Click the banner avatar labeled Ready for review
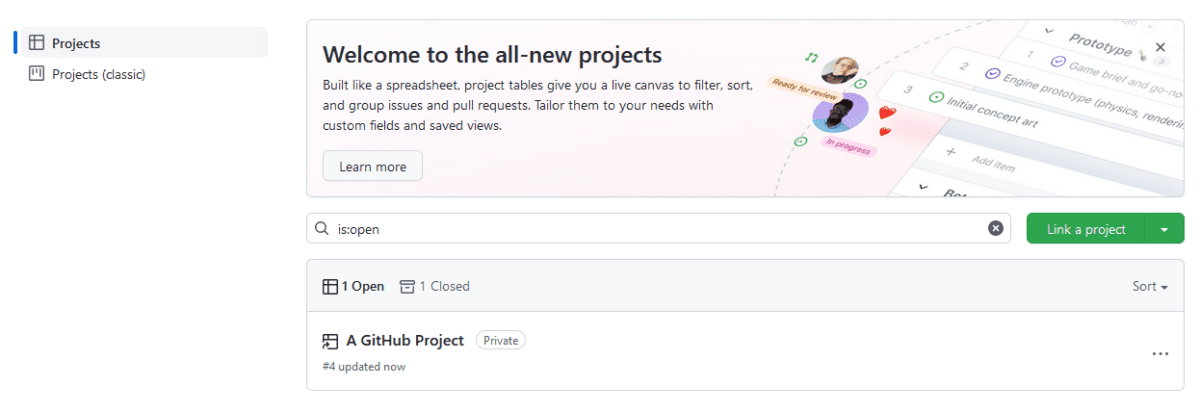1200x411 pixels. click(x=840, y=71)
